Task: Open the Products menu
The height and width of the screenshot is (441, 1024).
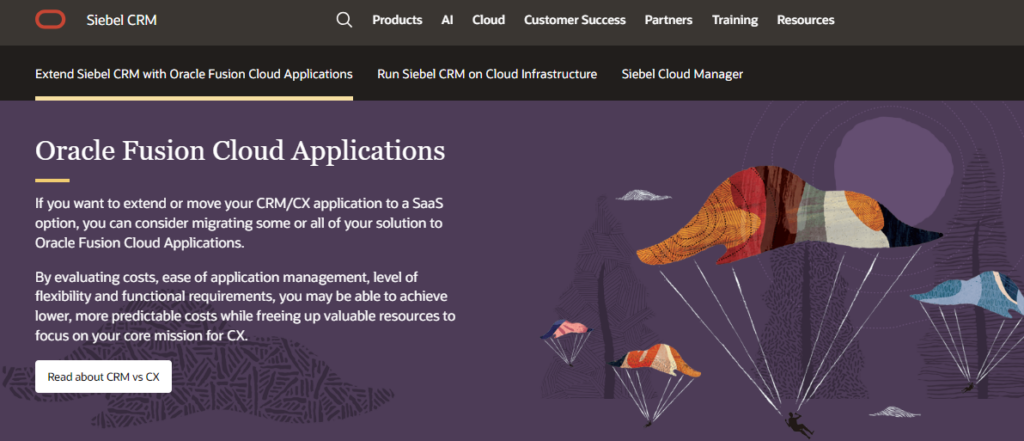Action: pos(397,20)
